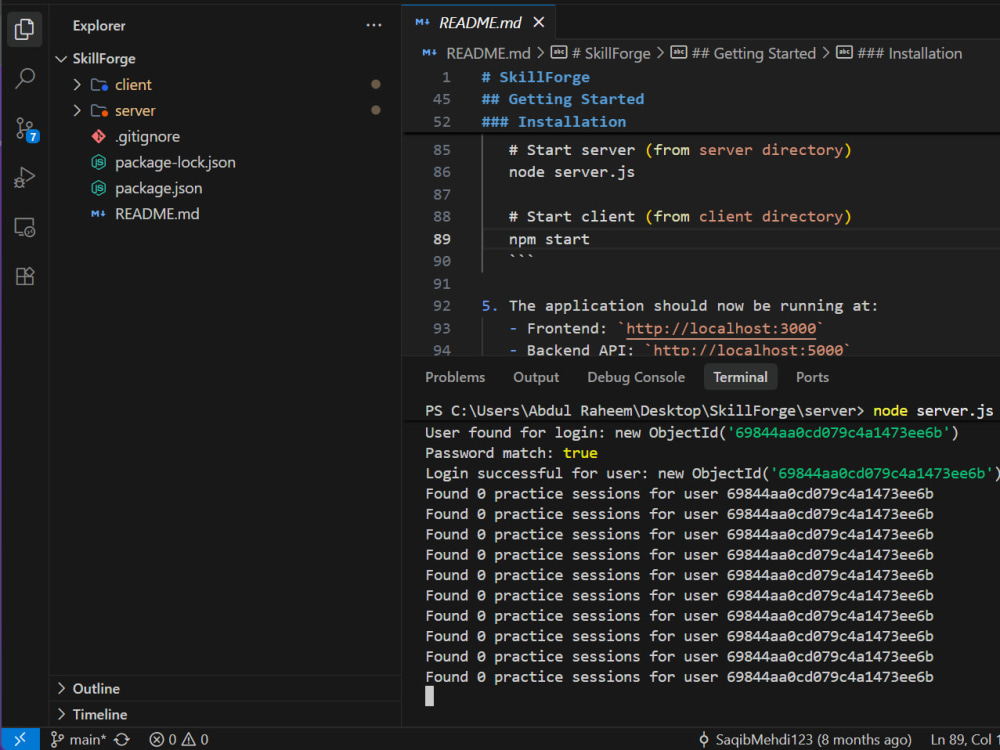Click line number 89 in gutter

[442, 239]
